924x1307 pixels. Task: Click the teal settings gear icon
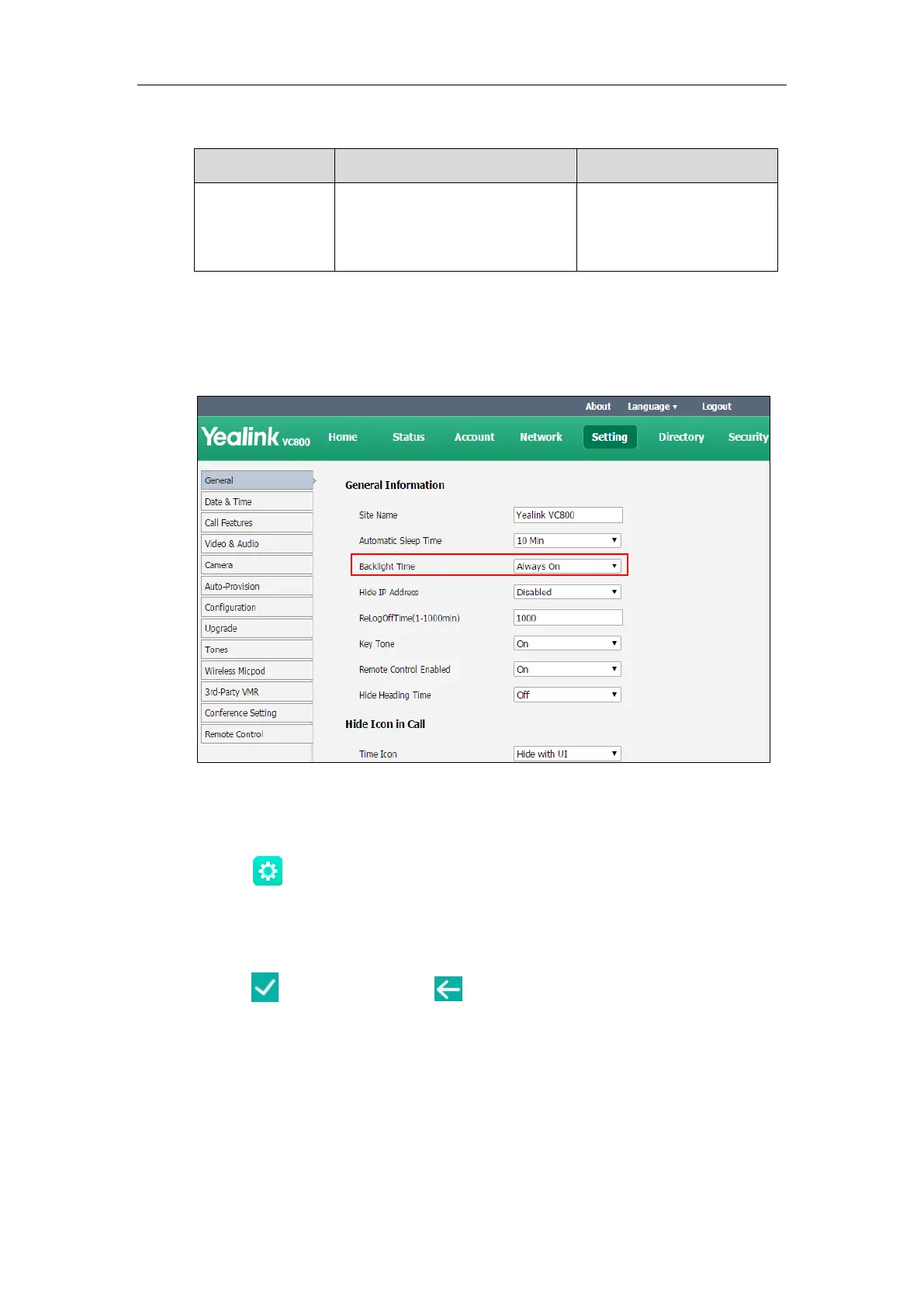point(268,871)
